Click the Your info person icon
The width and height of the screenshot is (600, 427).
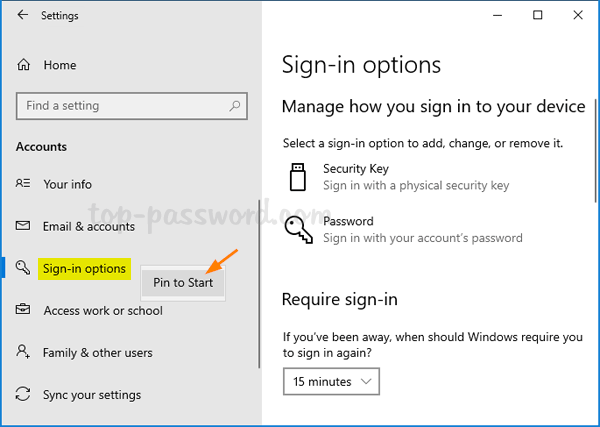tap(24, 184)
